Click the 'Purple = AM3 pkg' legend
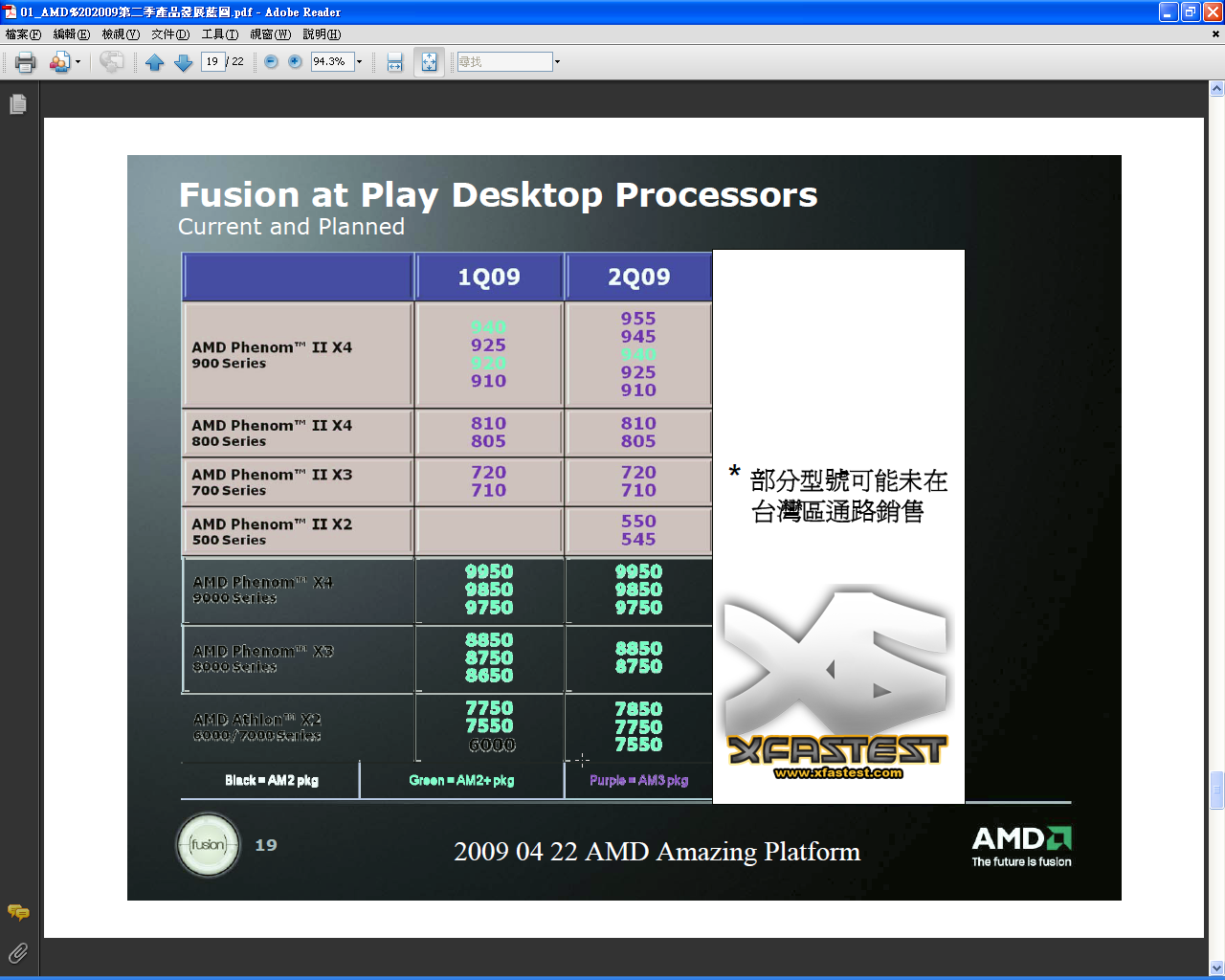The image size is (1225, 980). tap(638, 780)
